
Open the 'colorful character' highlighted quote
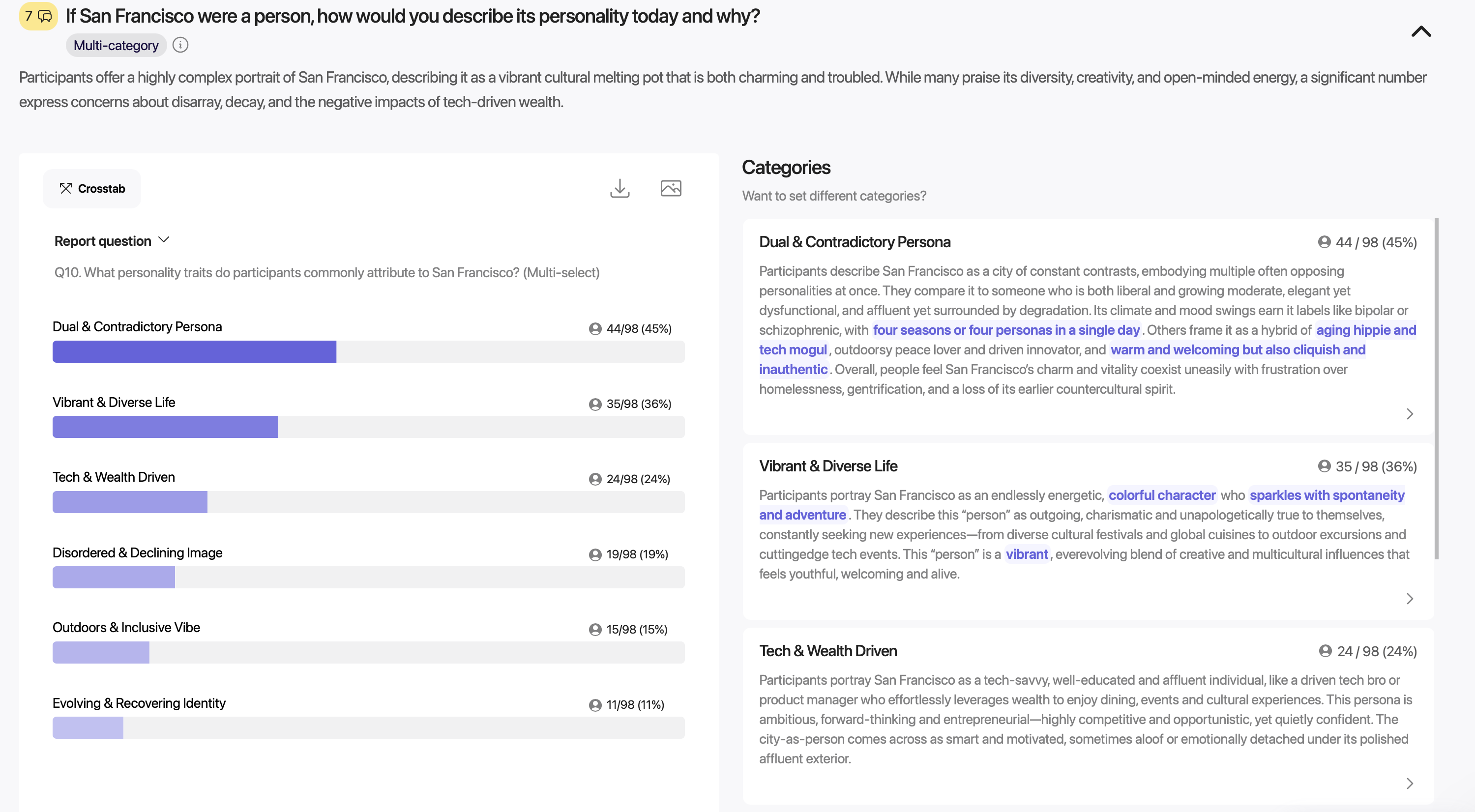[x=1161, y=495]
